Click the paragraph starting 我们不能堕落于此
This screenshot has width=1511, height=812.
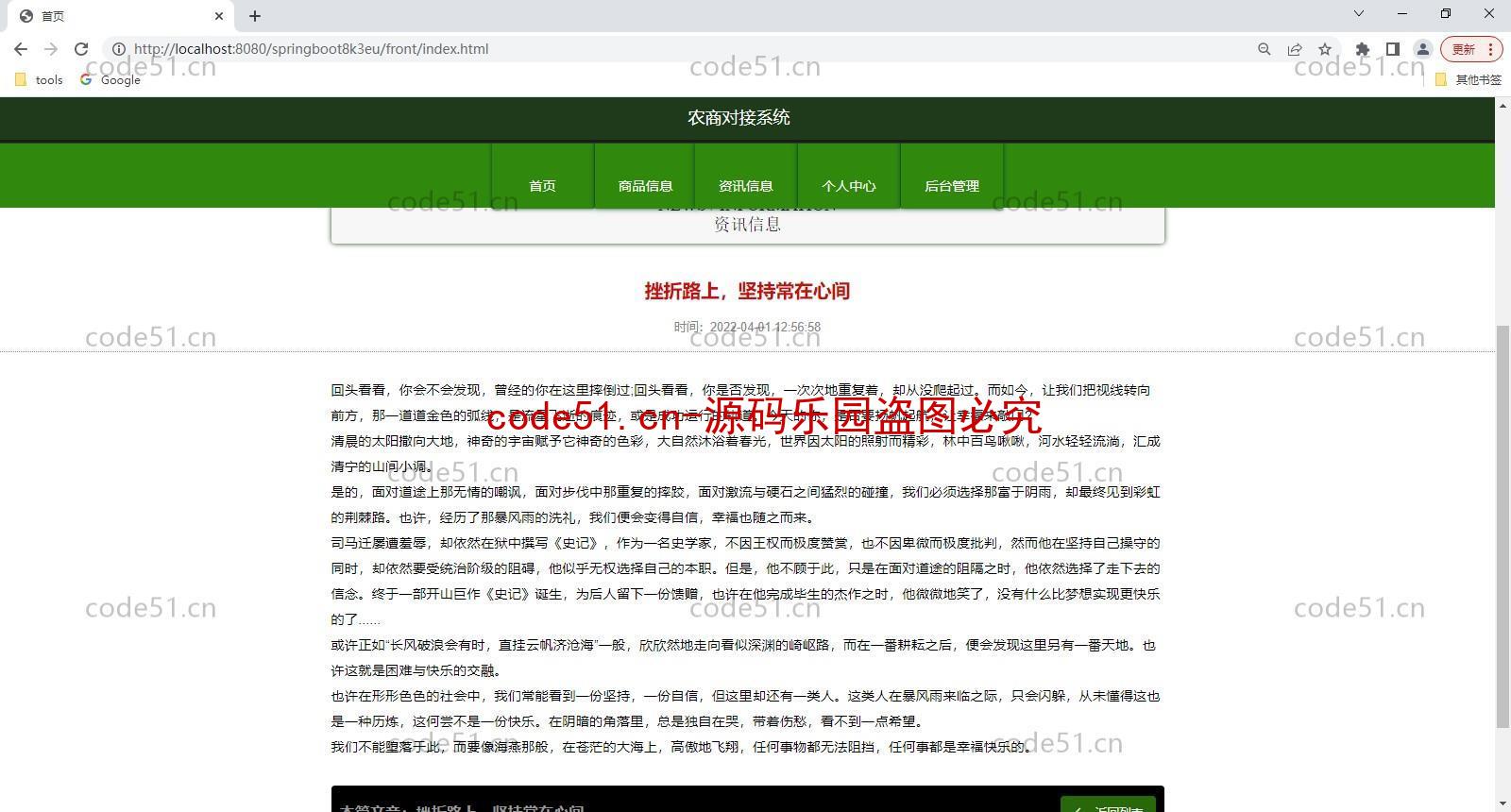pos(681,747)
